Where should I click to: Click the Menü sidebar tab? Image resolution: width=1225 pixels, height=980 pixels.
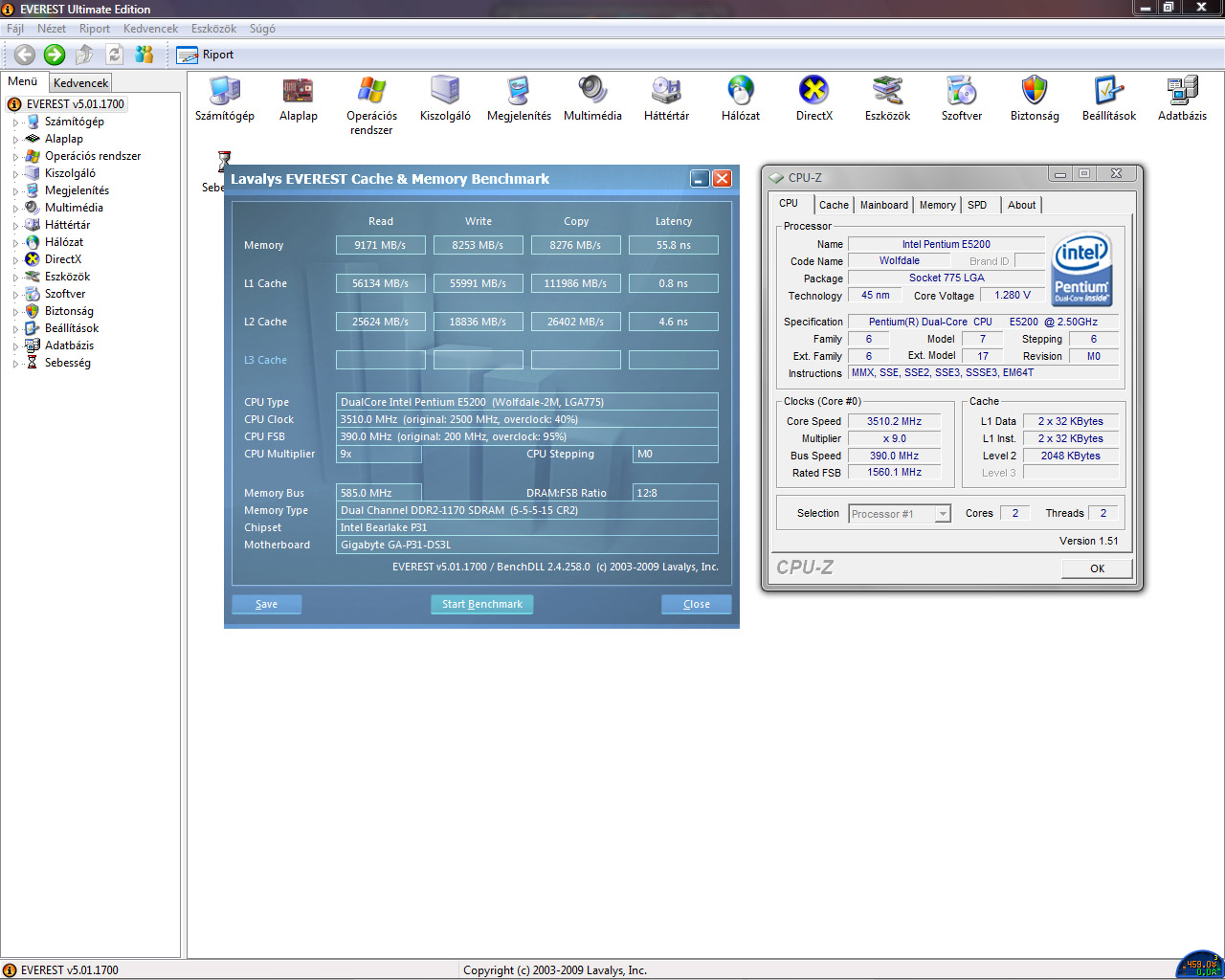coord(23,81)
